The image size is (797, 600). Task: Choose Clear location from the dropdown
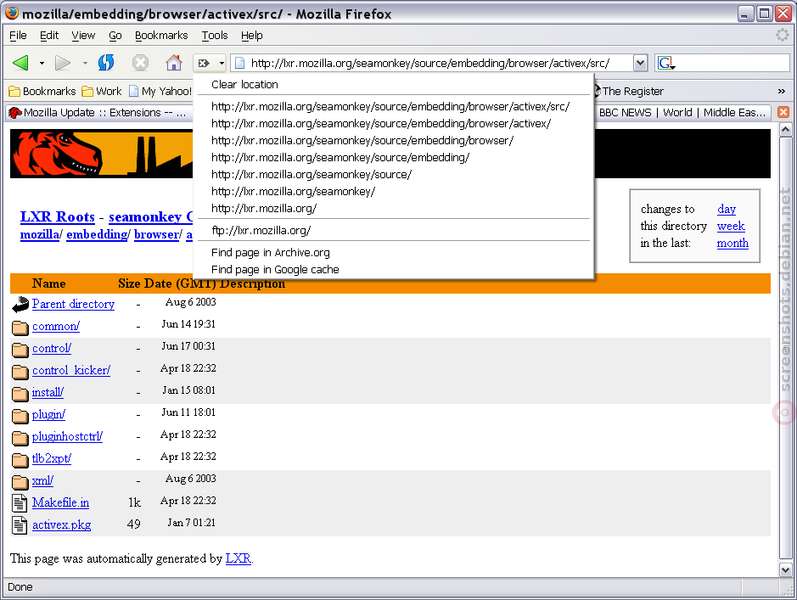pos(393,84)
